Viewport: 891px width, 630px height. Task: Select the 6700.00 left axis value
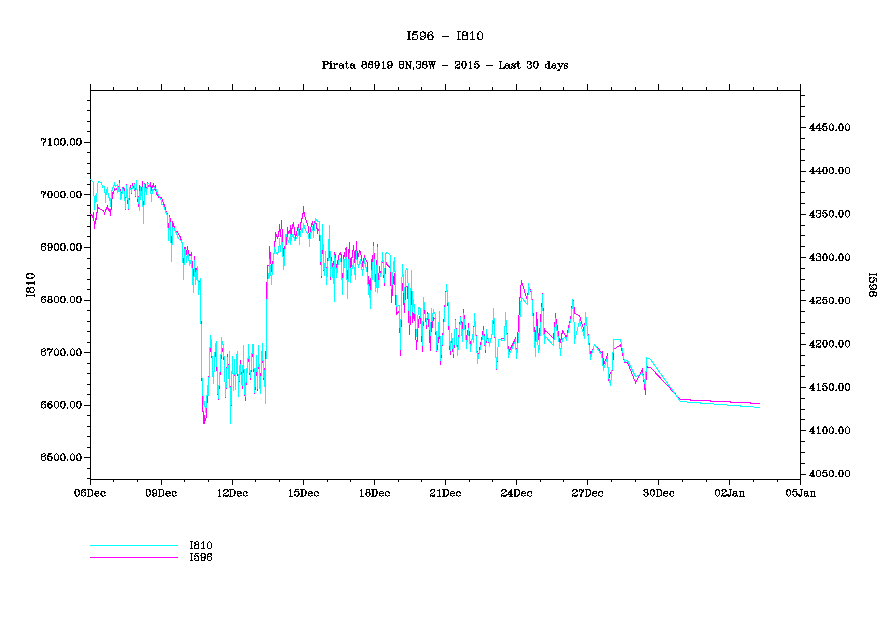[60, 353]
